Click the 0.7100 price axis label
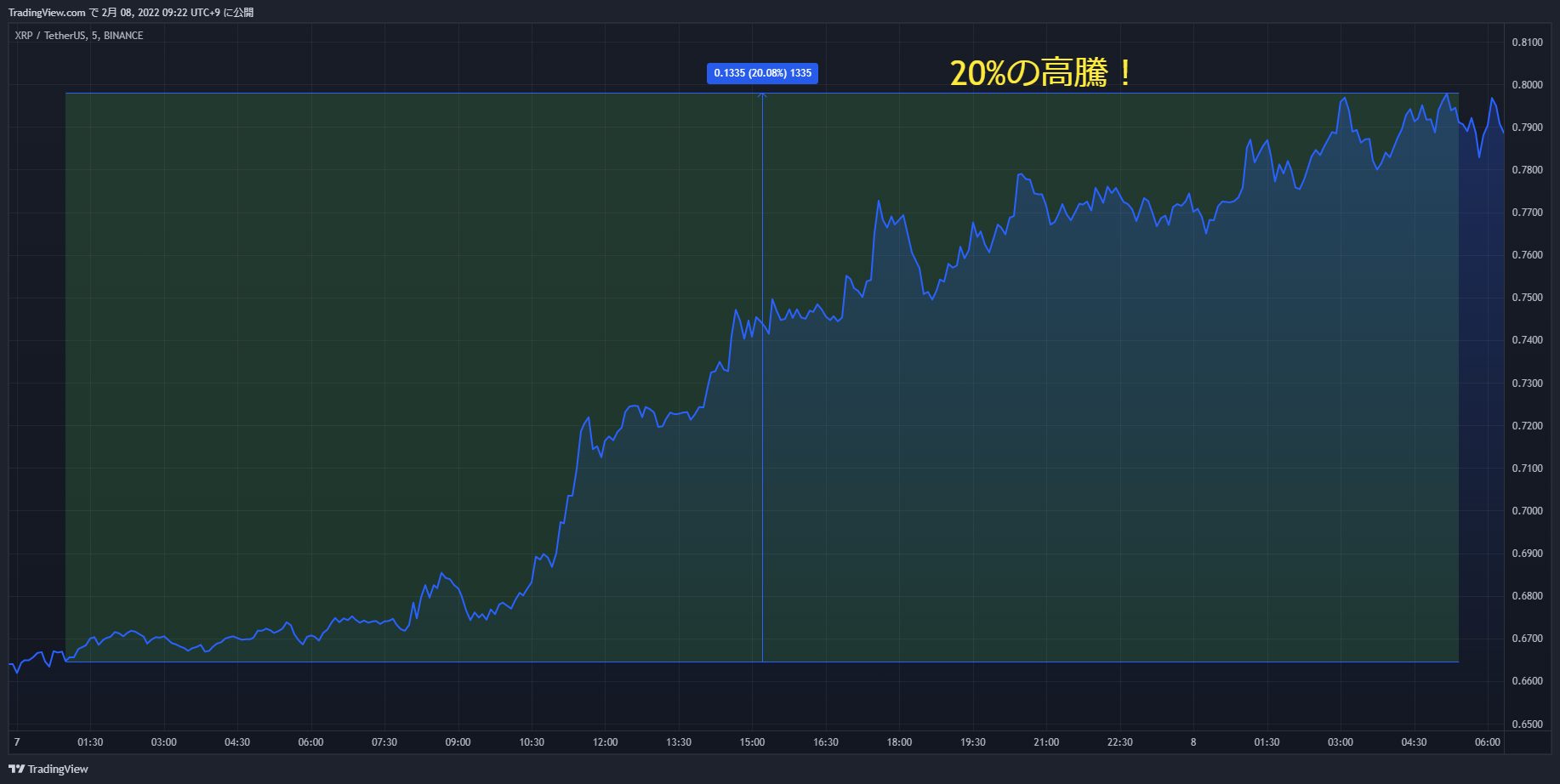This screenshot has height=784, width=1560. point(1527,469)
